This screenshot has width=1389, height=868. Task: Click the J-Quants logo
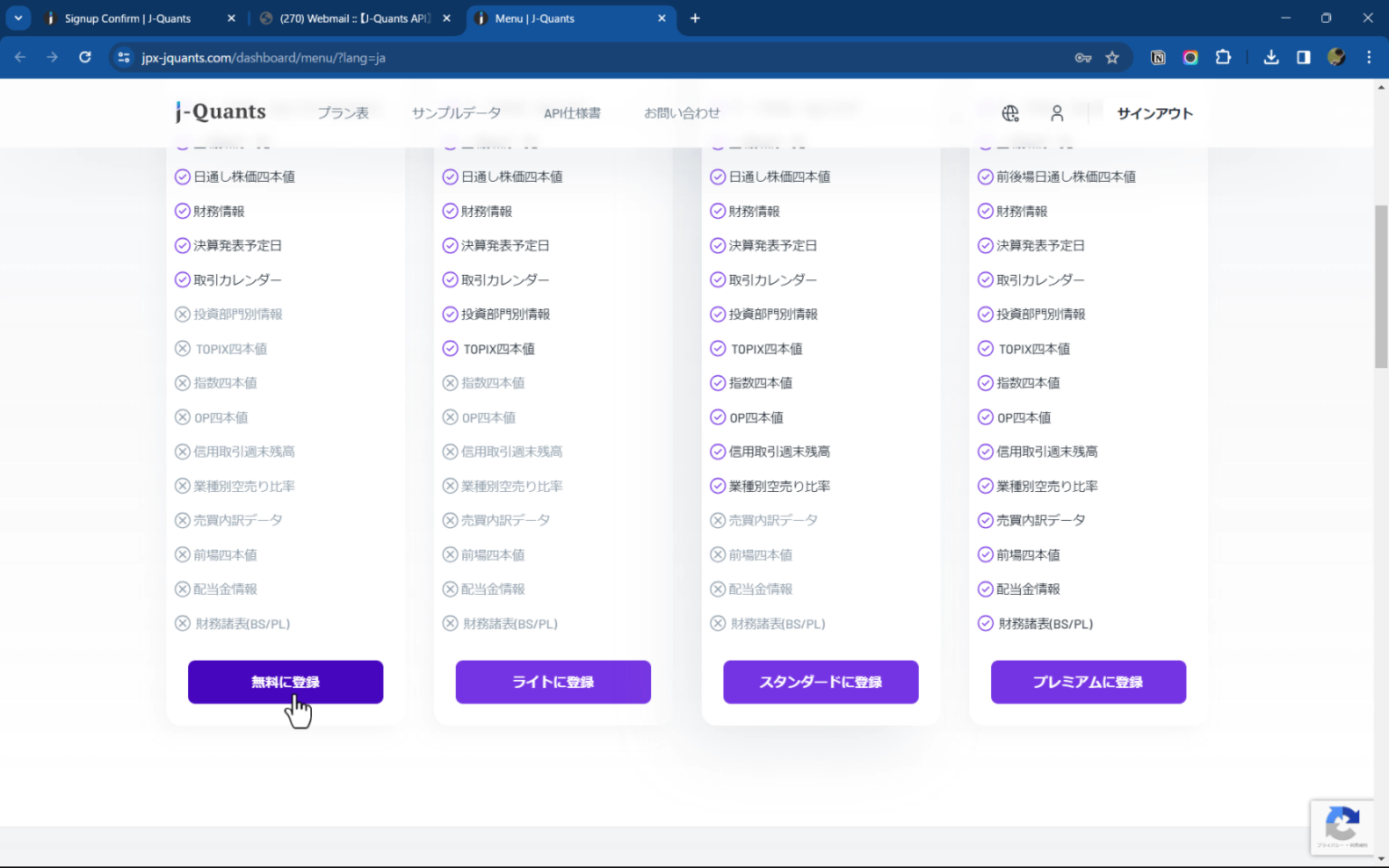(220, 110)
